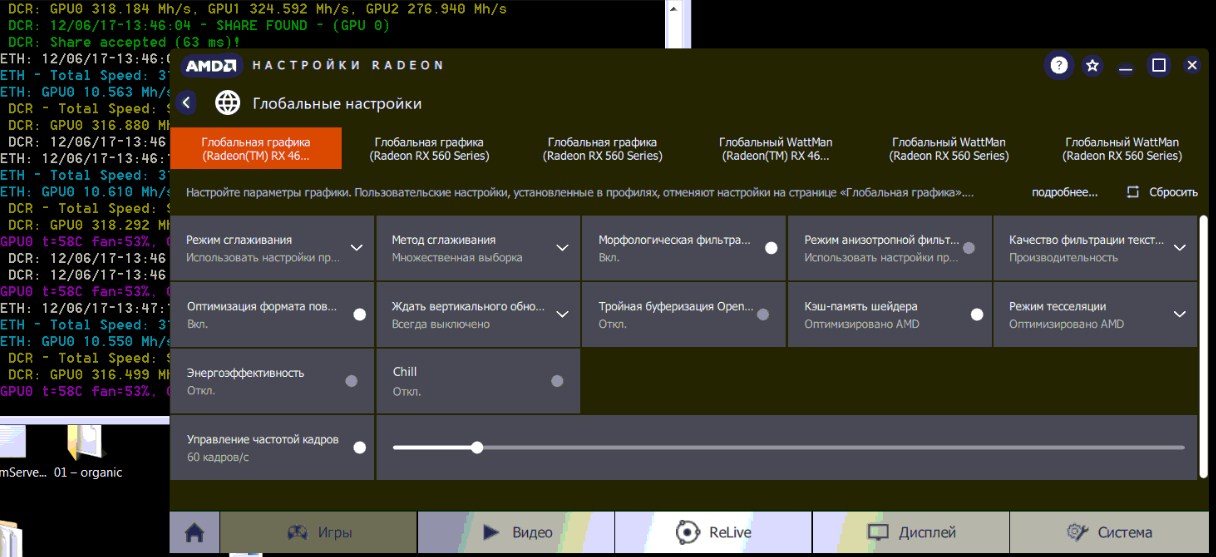
Task: Select Глобальная графика (Radeon(TM) RX 46...) tab
Action: tap(256, 148)
